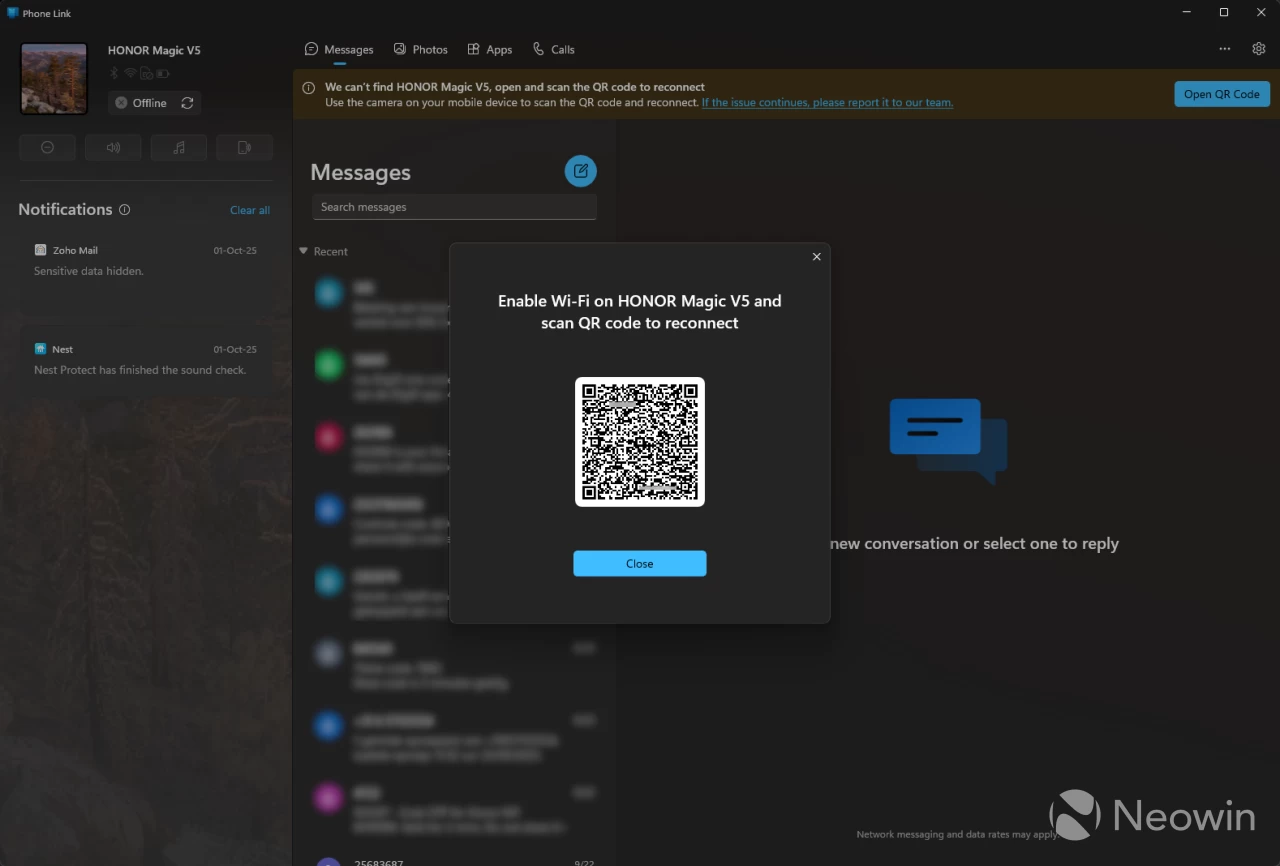This screenshot has height=866, width=1280.
Task: Open Phone Link settings gear
Action: 1259,49
